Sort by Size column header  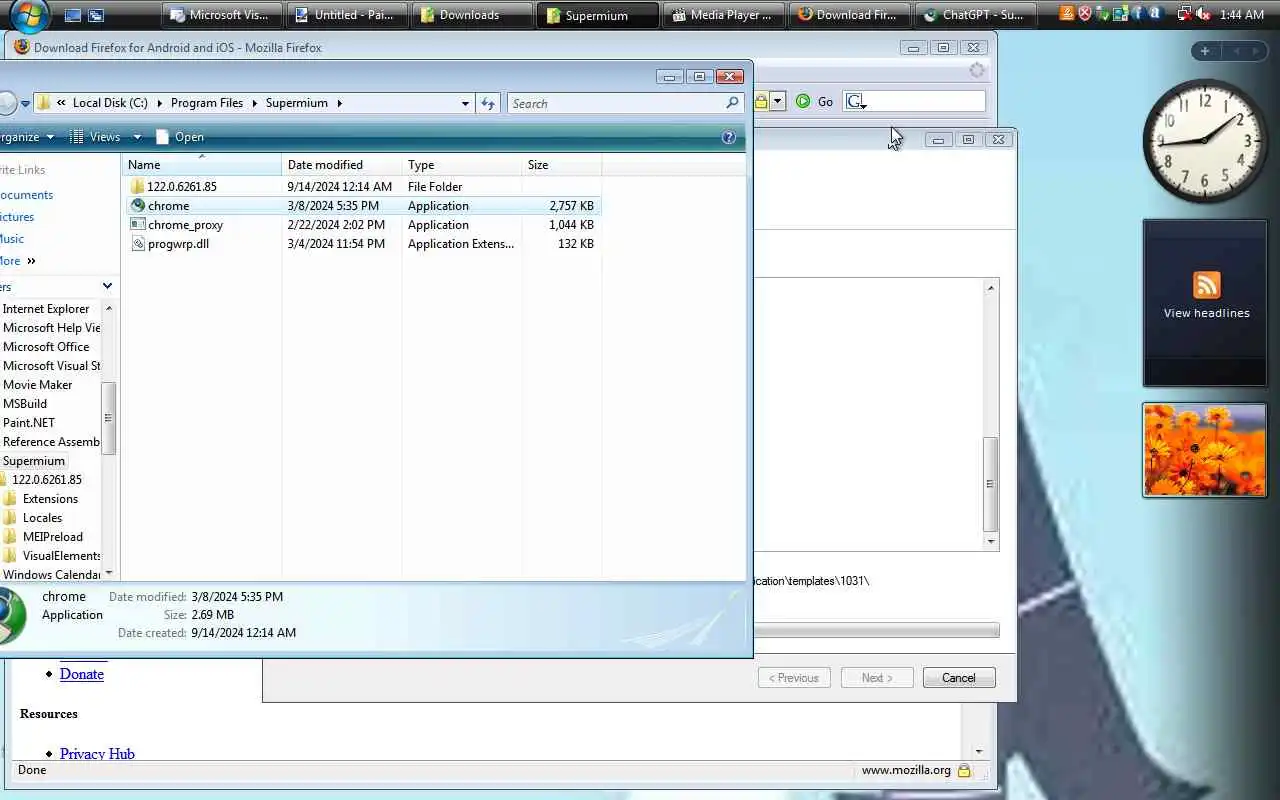coord(562,165)
